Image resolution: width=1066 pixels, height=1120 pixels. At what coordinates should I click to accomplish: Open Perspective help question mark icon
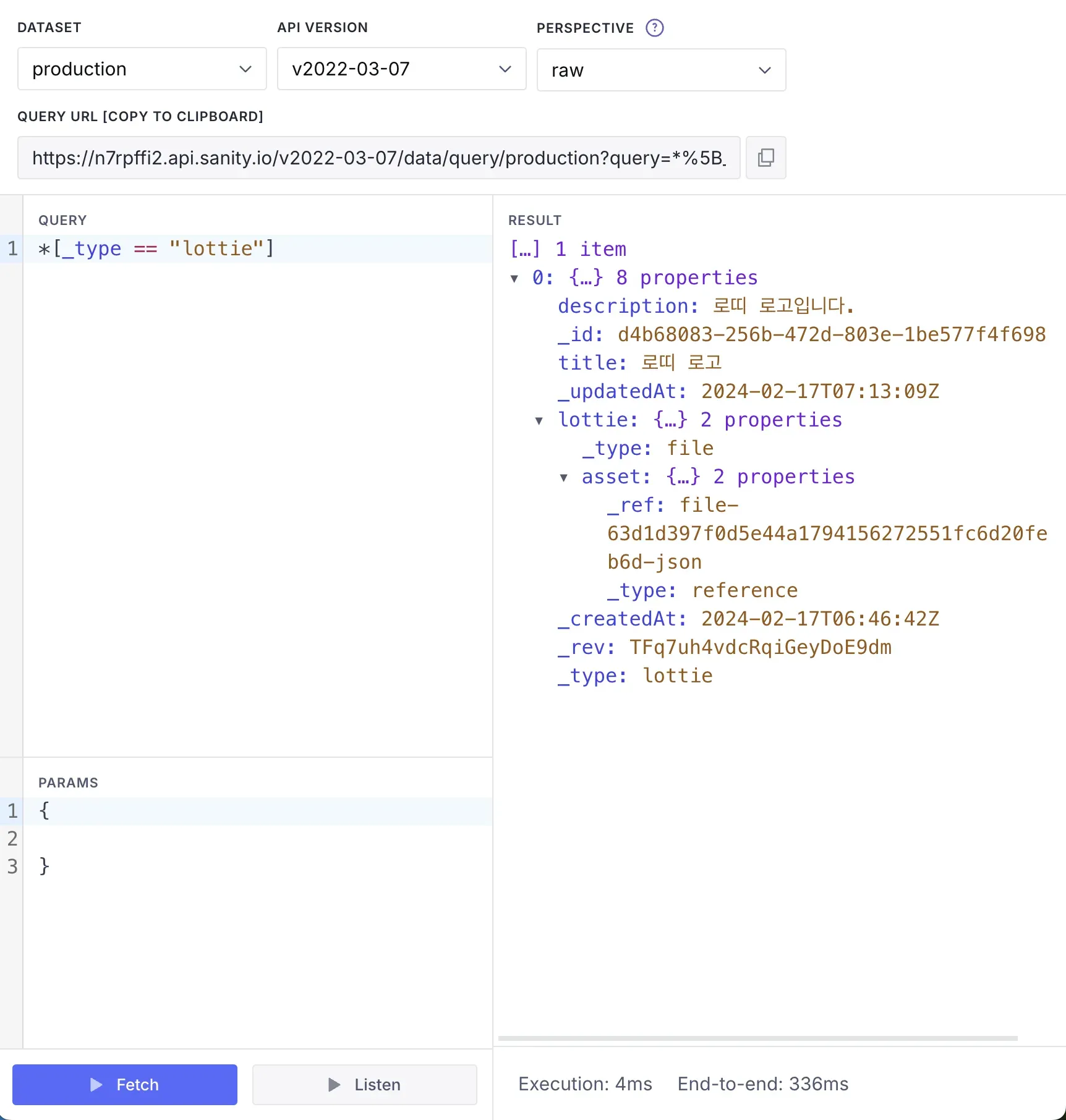[654, 28]
